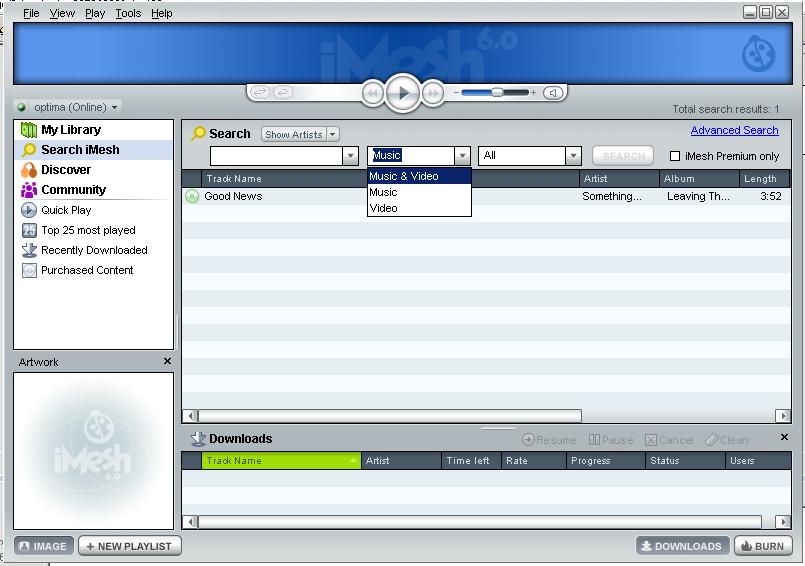805x566 pixels.
Task: Select Search iMesh in the sidebar
Action: pos(93,149)
